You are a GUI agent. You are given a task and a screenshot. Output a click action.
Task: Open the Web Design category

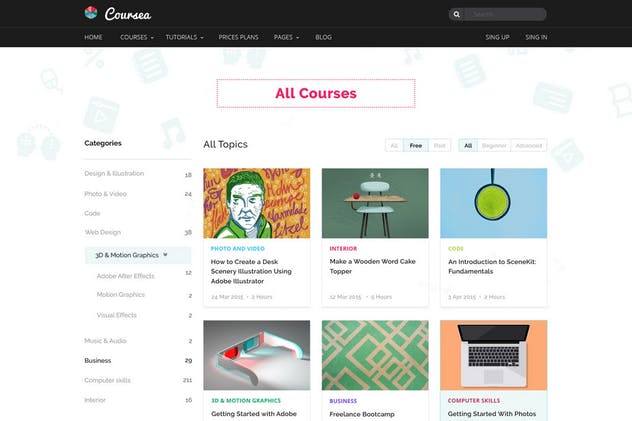(x=102, y=232)
